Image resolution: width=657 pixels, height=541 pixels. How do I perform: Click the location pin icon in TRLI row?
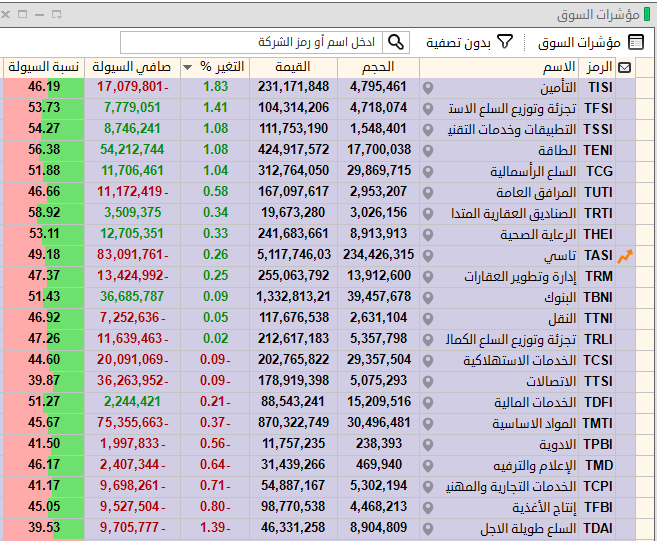pyautogui.click(x=427, y=340)
